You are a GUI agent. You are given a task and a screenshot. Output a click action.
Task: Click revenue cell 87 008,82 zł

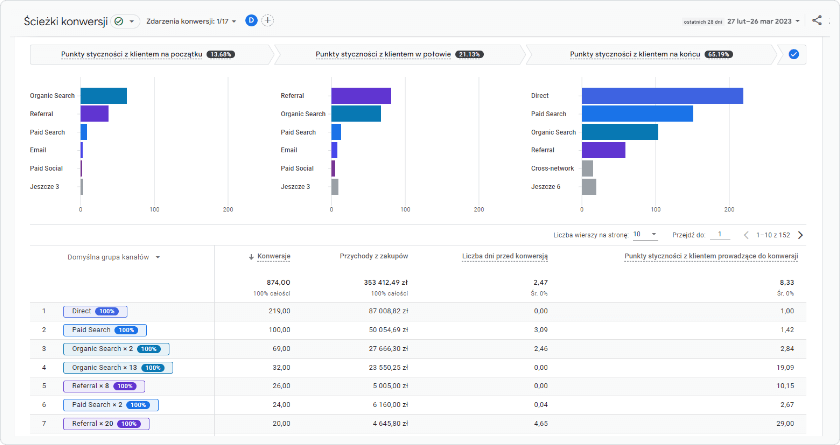click(388, 311)
